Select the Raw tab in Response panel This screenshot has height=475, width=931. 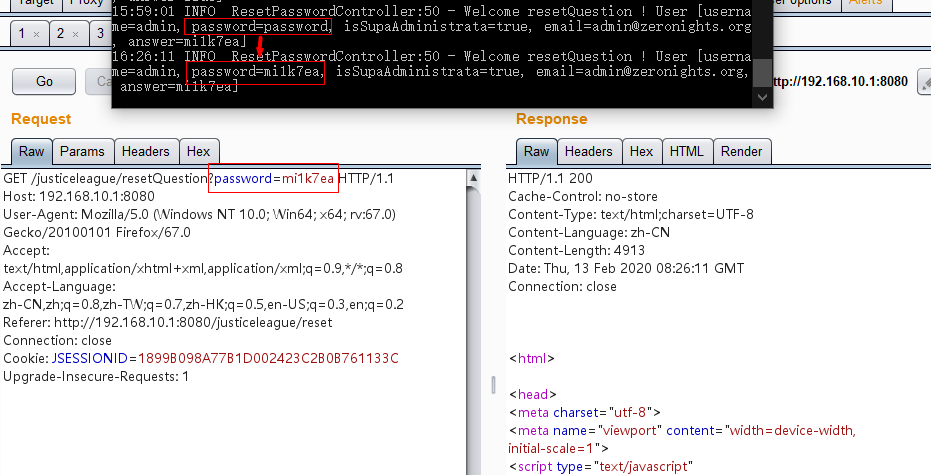pyautogui.click(x=537, y=152)
